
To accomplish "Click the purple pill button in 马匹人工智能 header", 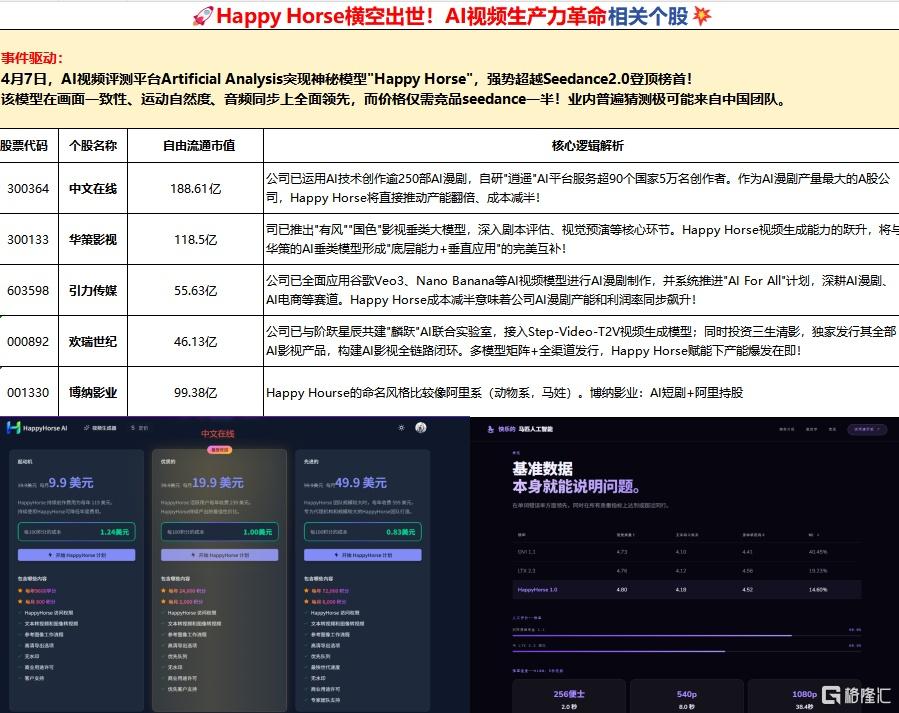I will [867, 429].
